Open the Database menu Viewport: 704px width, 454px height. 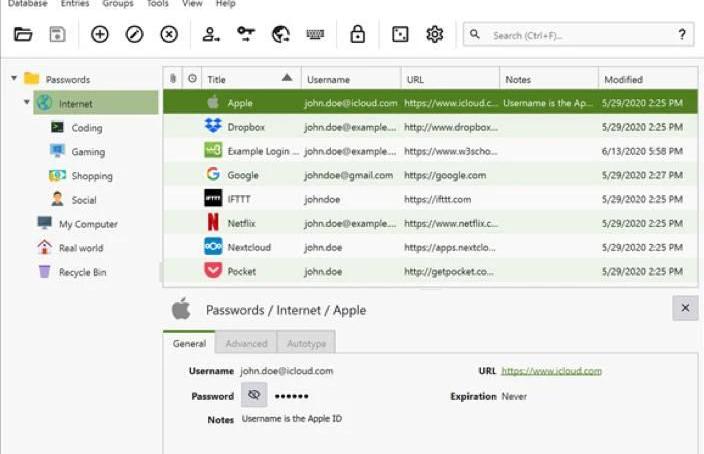point(27,4)
